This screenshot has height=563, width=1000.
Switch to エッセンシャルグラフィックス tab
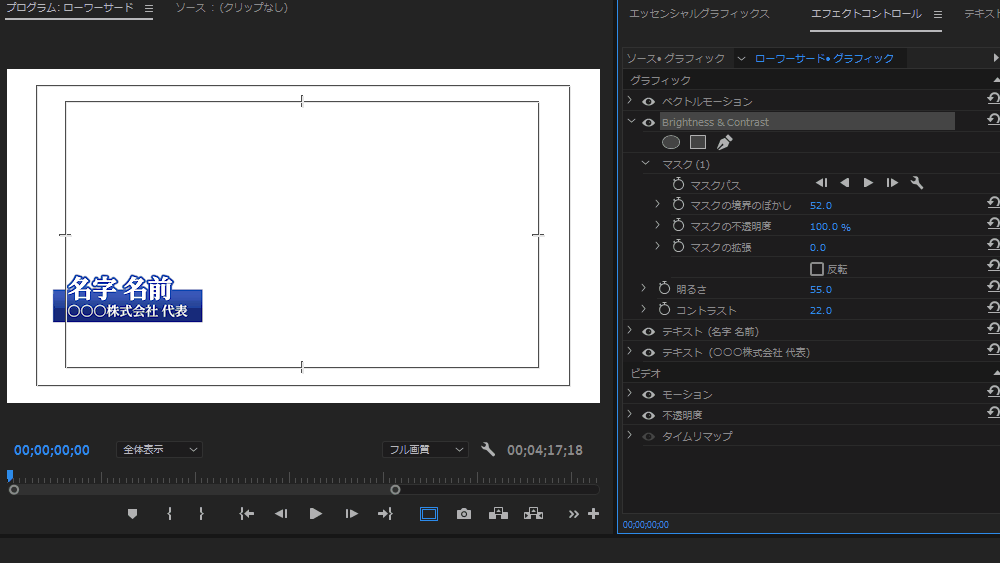click(x=699, y=14)
